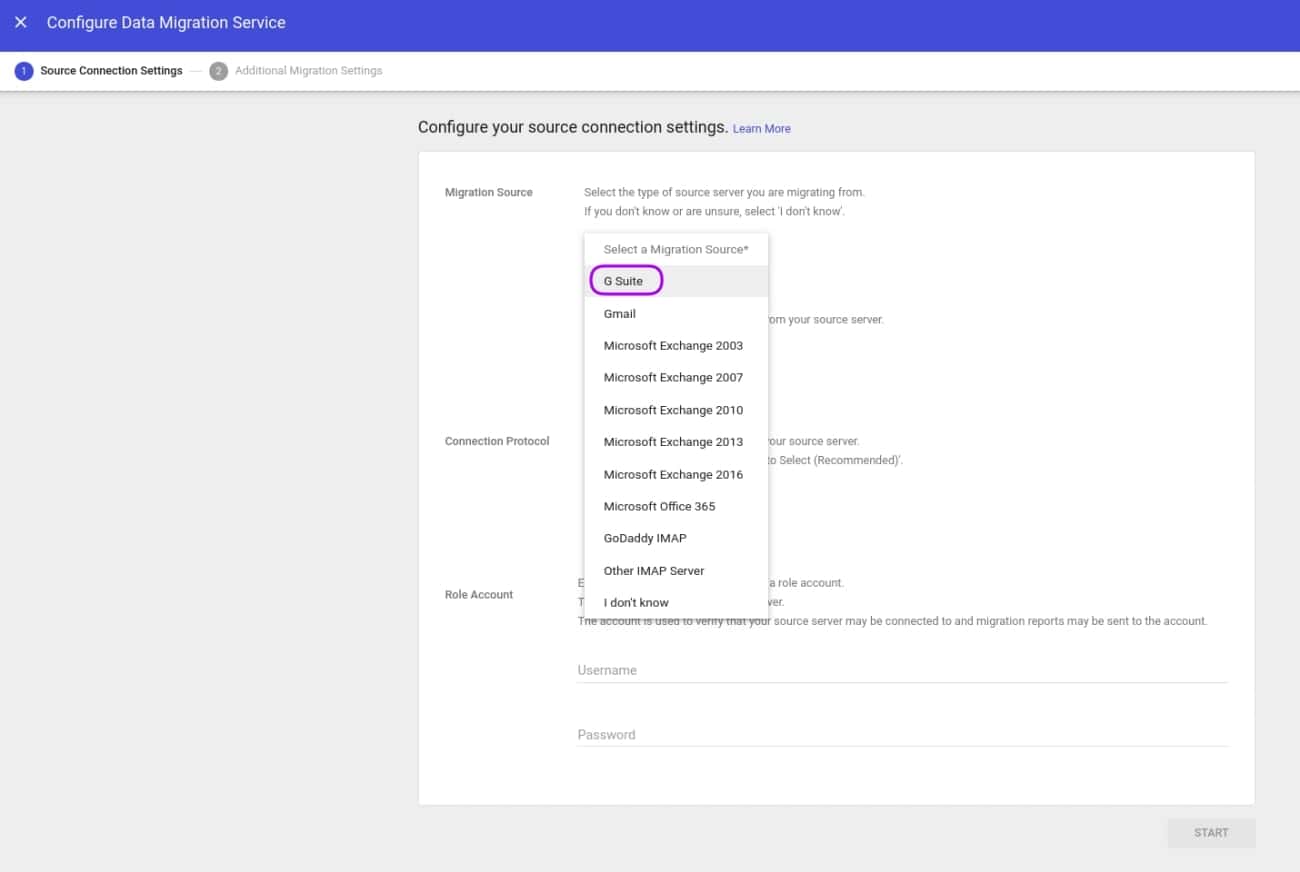
Task: Switch to Source Connection Settings step
Action: pos(111,70)
